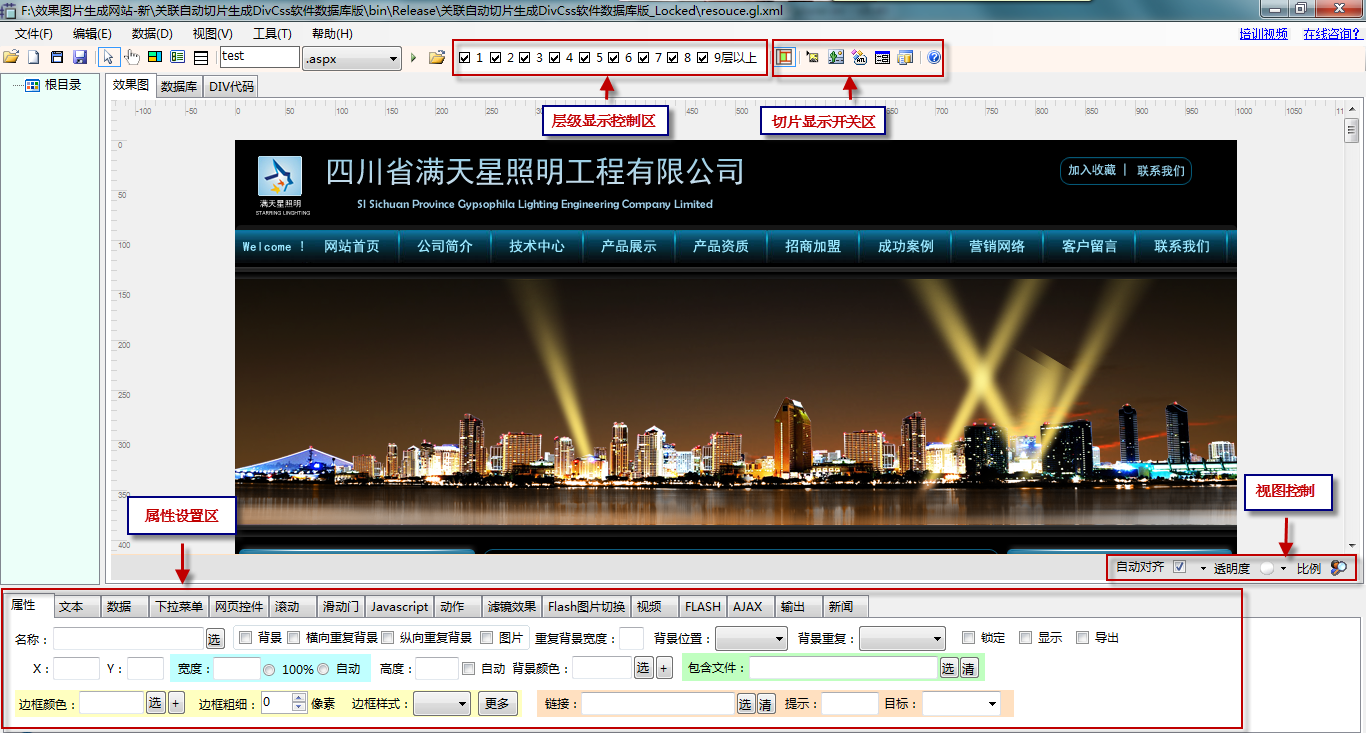Click the 背景颜色 color field

coord(601,668)
